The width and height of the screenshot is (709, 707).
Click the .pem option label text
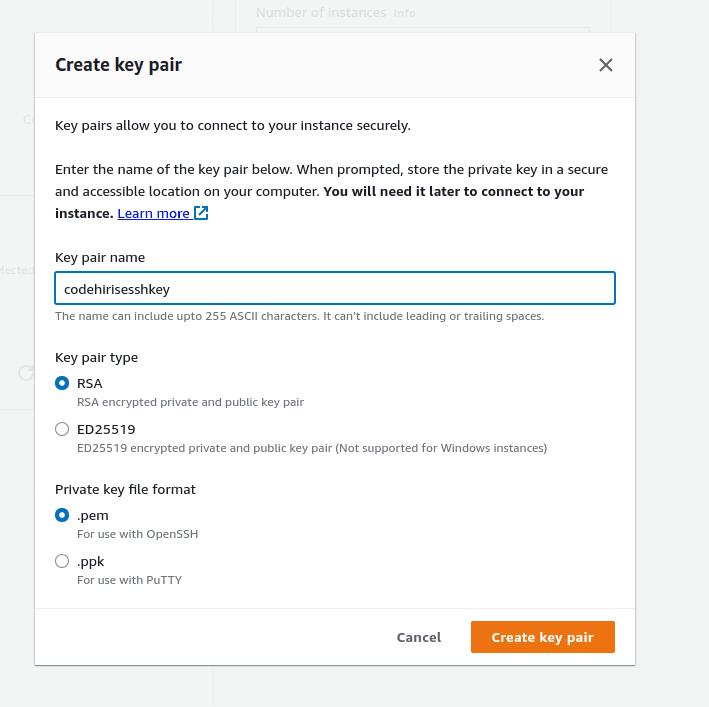pos(93,515)
